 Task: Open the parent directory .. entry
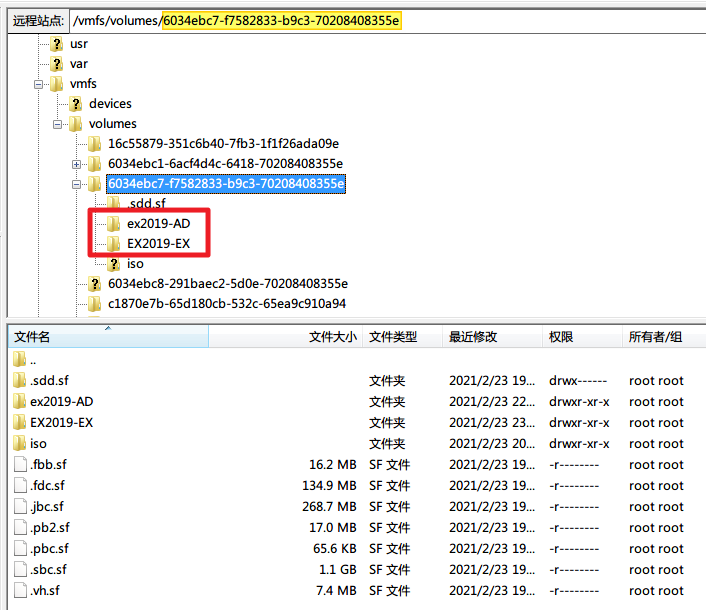coord(33,360)
